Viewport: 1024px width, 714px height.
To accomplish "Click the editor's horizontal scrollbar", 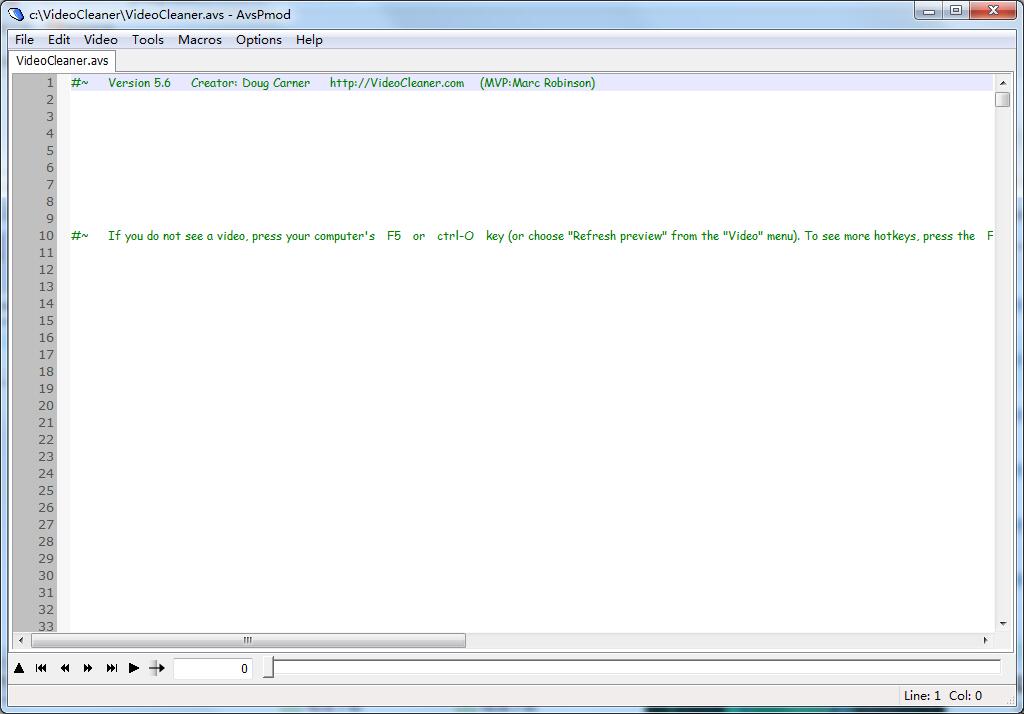I will pos(247,641).
